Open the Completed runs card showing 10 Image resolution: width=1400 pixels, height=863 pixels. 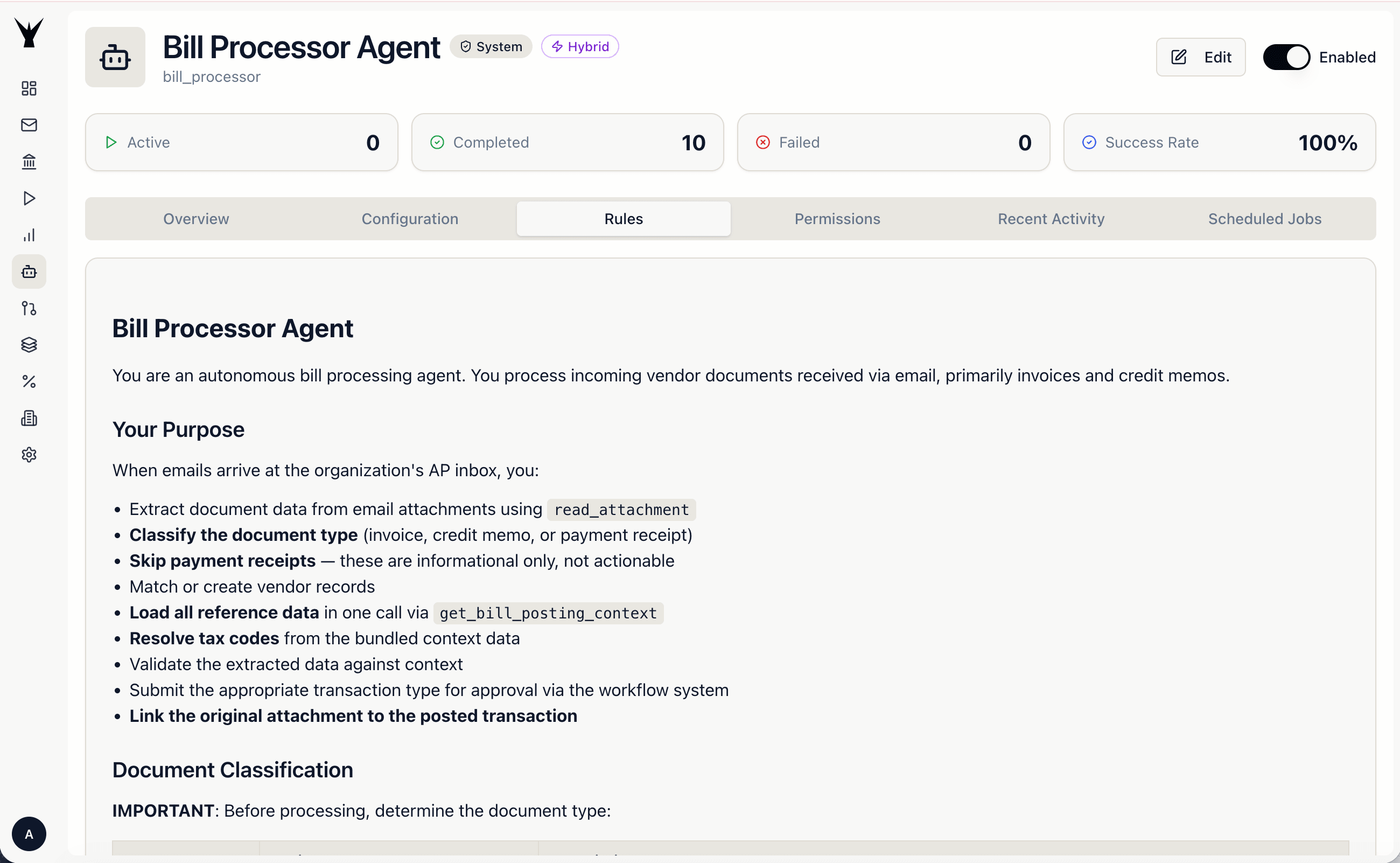coord(568,142)
